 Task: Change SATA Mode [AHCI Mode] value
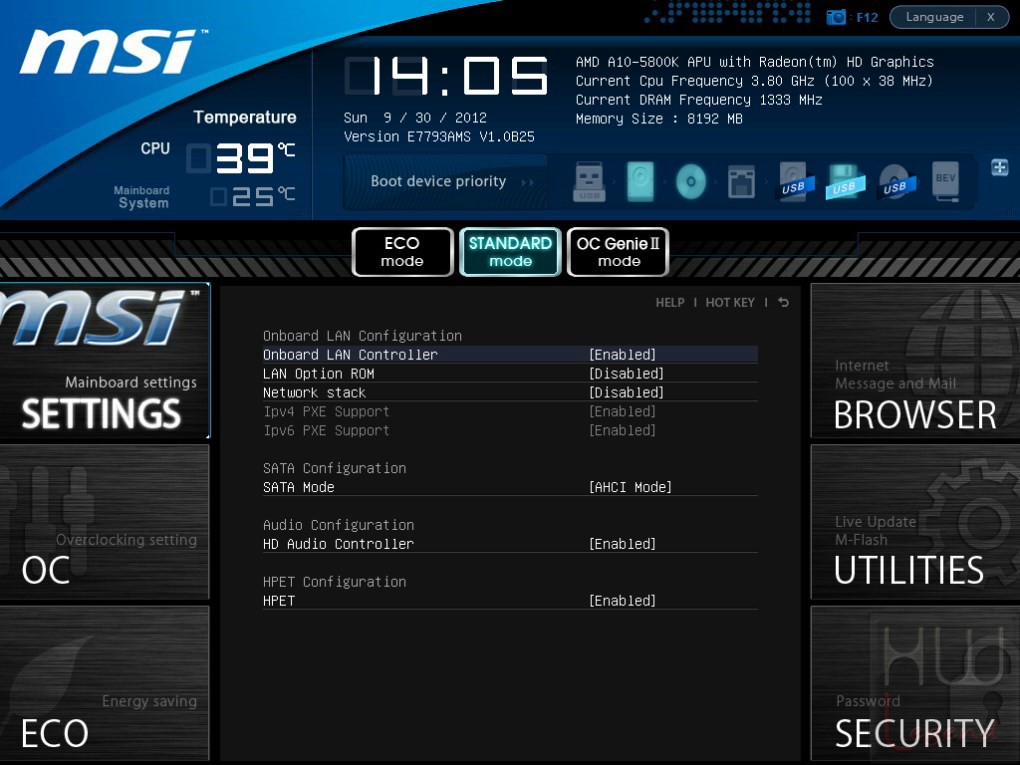pos(630,487)
